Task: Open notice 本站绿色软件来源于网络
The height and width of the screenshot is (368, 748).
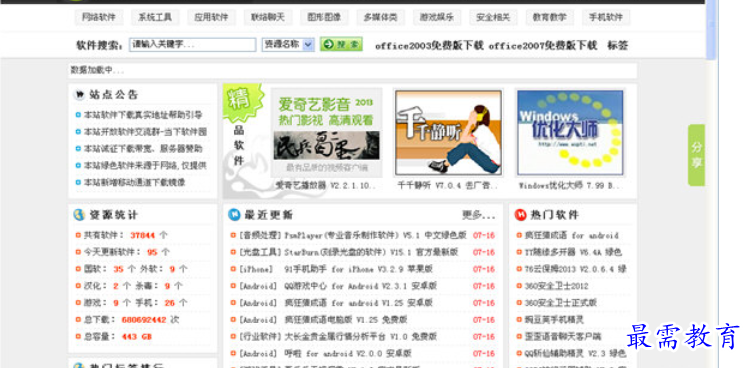Action: pyautogui.click(x=145, y=166)
